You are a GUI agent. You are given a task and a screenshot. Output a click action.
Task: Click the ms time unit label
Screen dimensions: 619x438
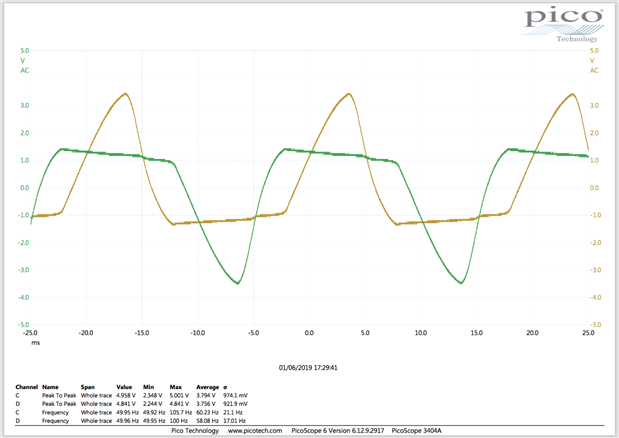click(35, 342)
